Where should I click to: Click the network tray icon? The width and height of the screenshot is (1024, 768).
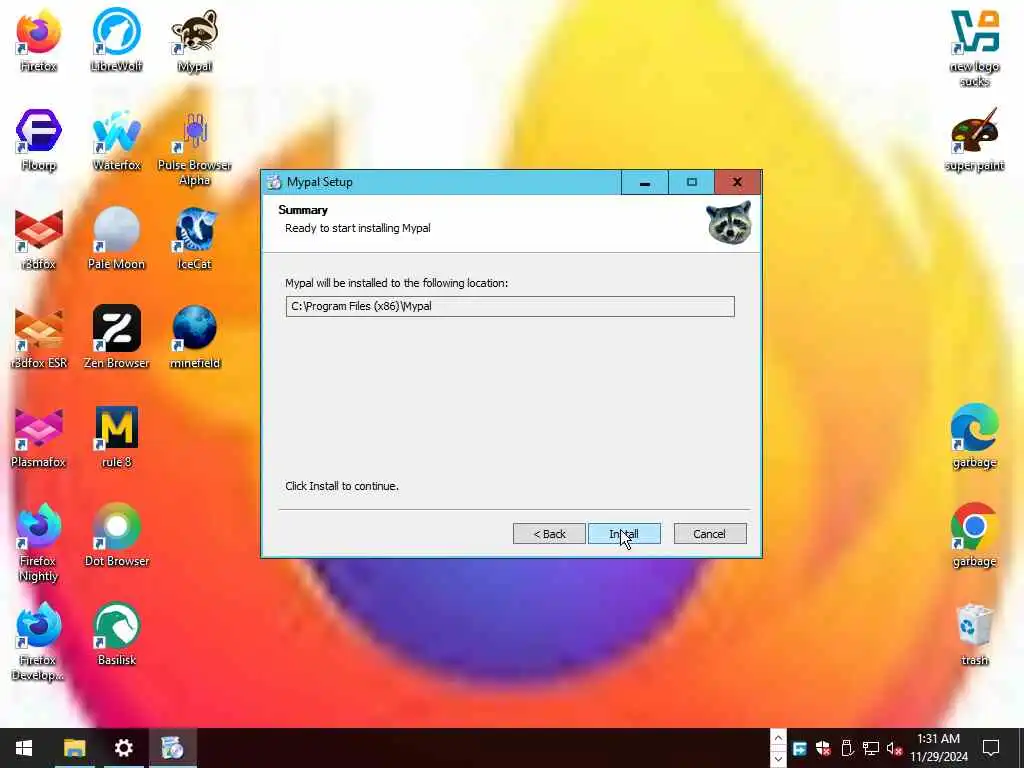(871, 748)
